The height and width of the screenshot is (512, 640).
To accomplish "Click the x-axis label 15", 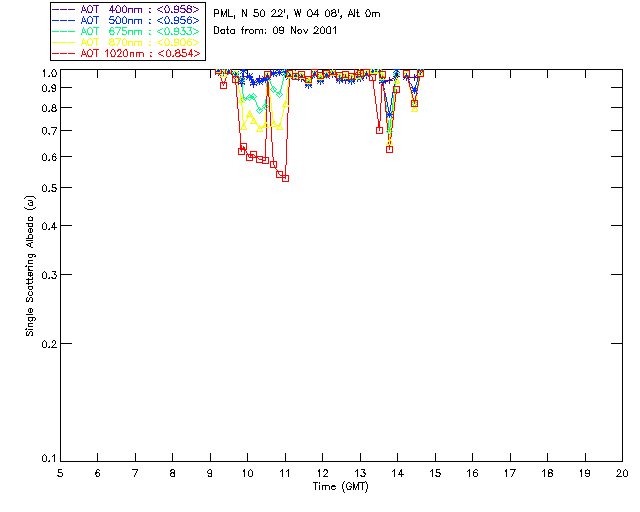I will (435, 473).
